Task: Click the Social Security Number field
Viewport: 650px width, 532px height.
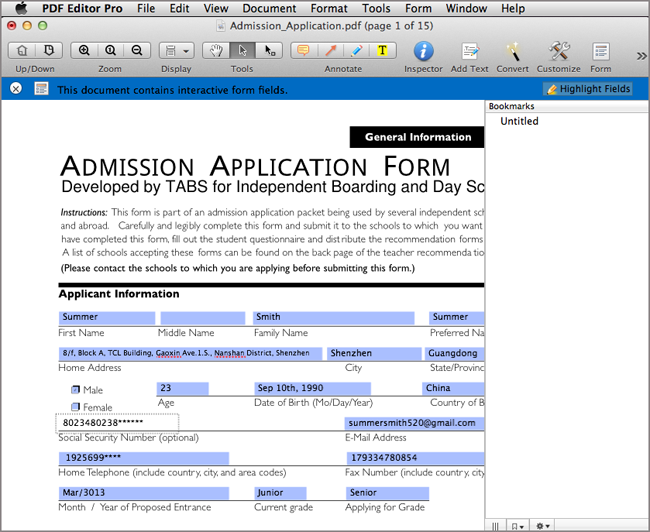Action: 117,423
